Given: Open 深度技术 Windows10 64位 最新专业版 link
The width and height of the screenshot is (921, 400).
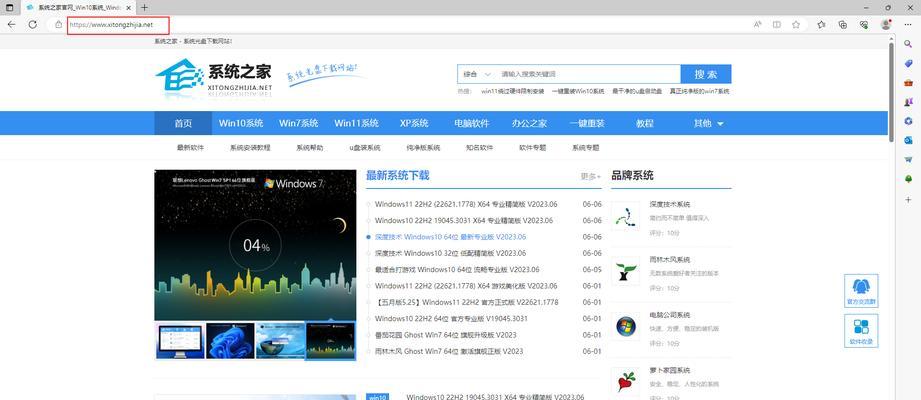Looking at the screenshot, I should pos(451,237).
